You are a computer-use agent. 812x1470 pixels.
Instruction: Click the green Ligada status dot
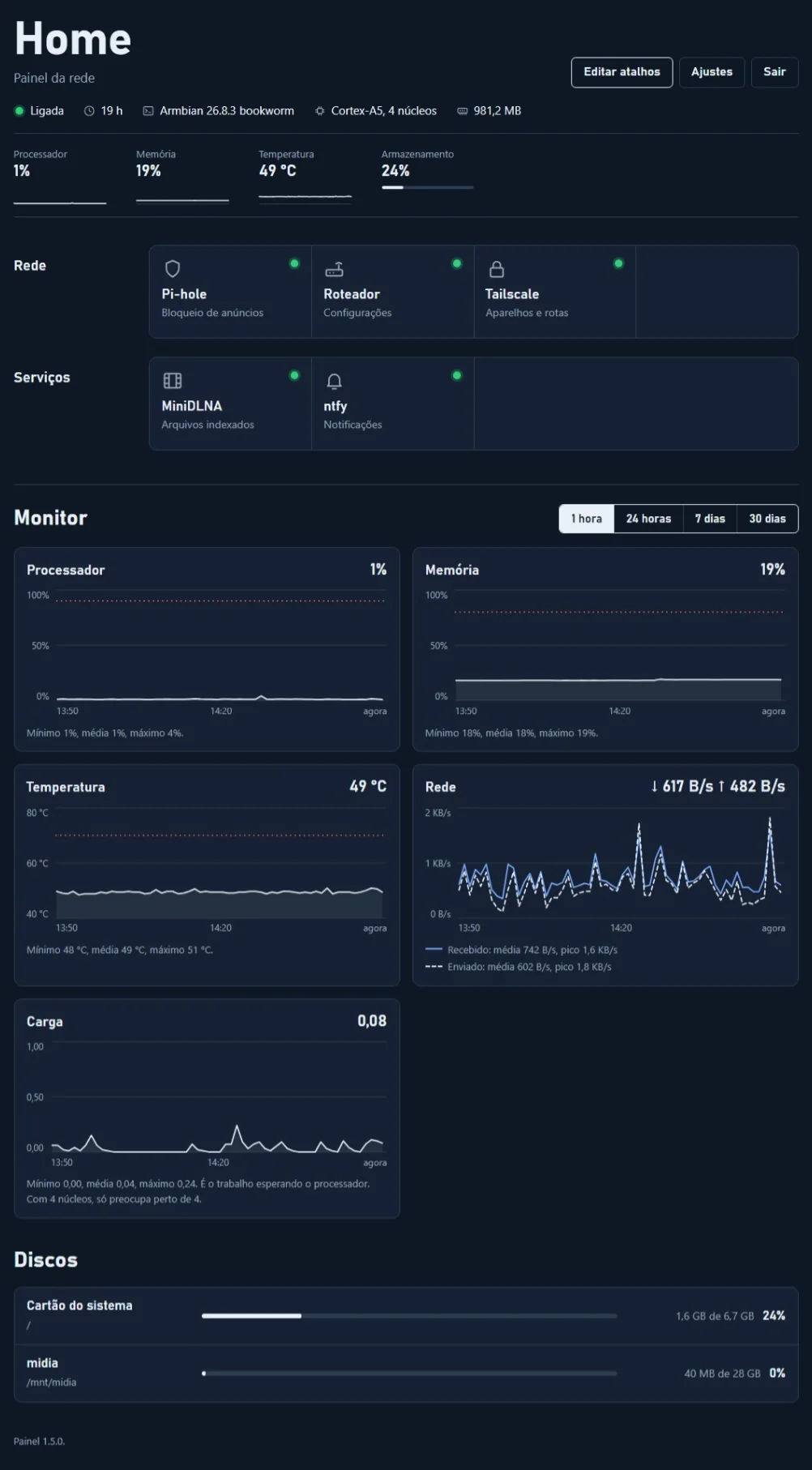tap(19, 111)
